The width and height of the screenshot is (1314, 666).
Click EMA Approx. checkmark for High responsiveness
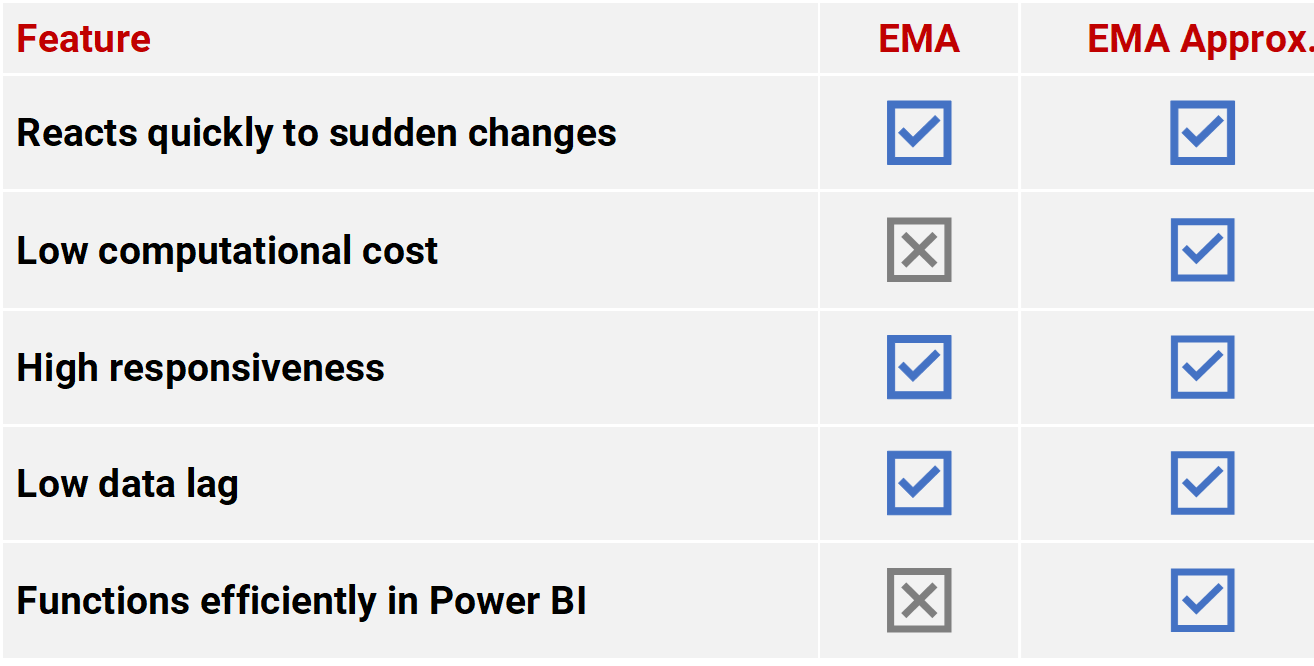1202,367
